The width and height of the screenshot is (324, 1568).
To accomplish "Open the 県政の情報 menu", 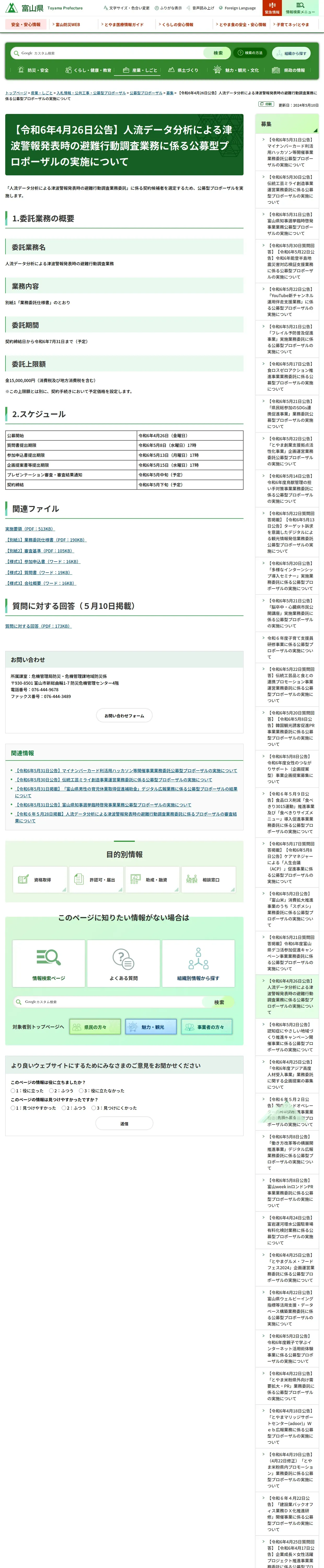I will point(289,70).
